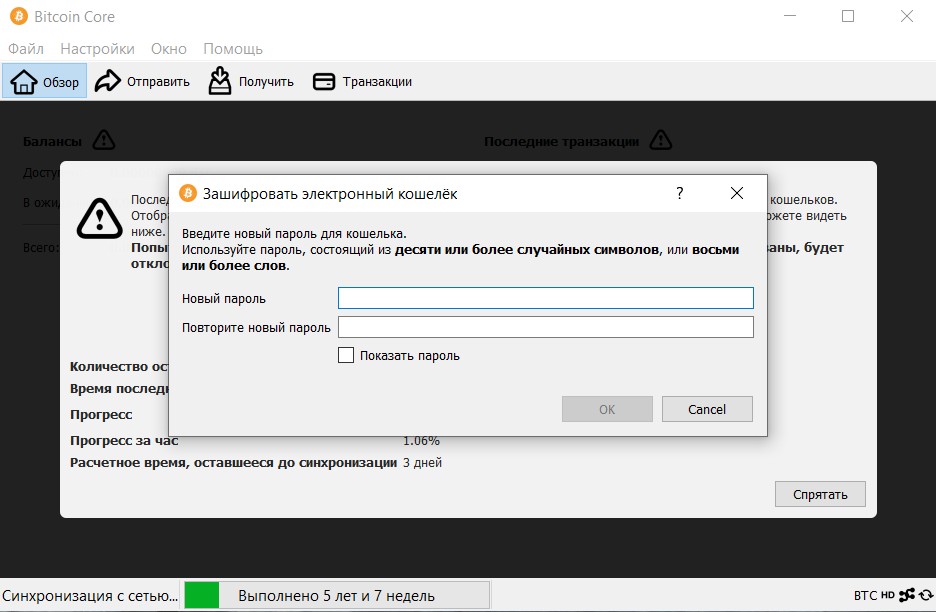Open the Файл menu
936x612 pixels.
pyautogui.click(x=25, y=48)
